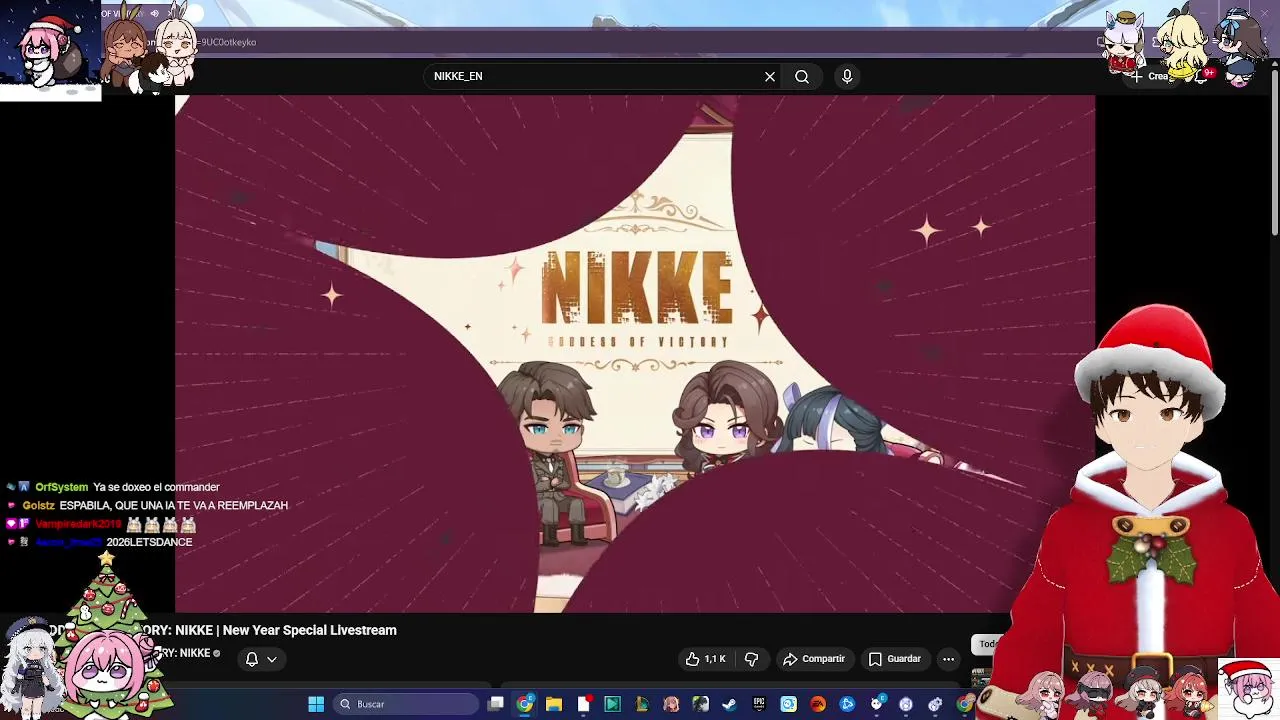Select the 2026LETSDANCE chat message
This screenshot has height=720, width=1280.
tap(149, 542)
